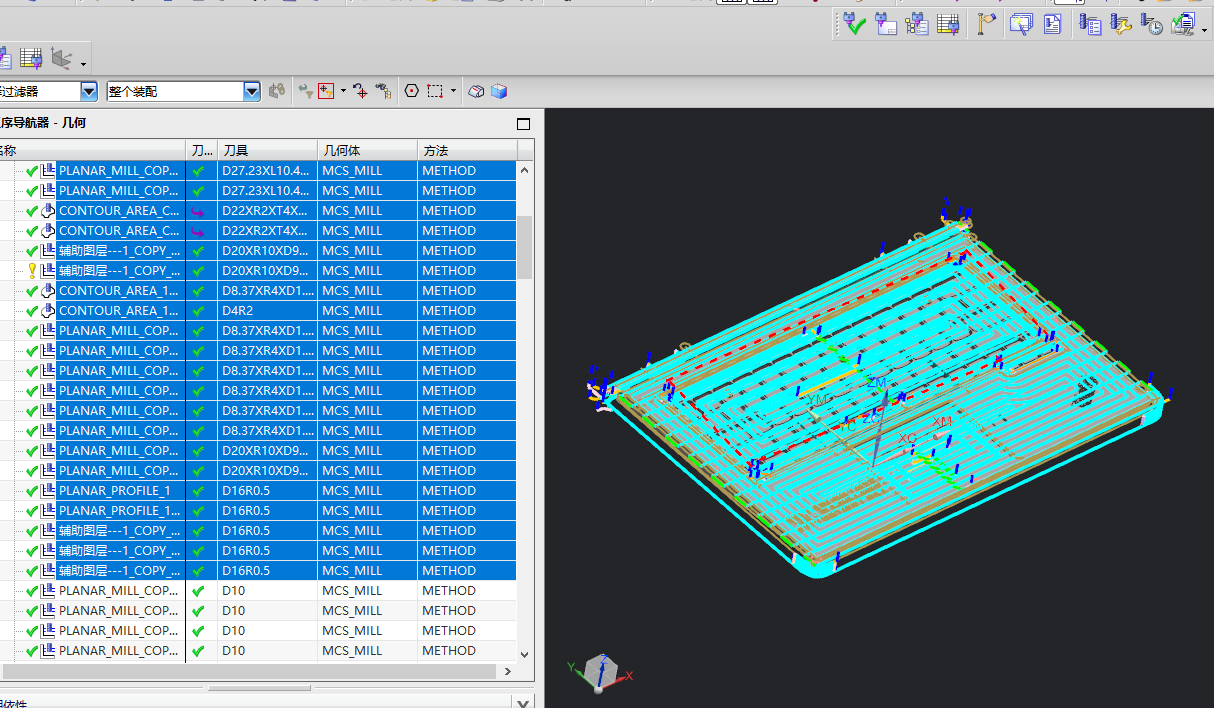This screenshot has height=708, width=1214.
Task: Click the table-with-tool icon in left toolbar
Action: [x=30, y=58]
